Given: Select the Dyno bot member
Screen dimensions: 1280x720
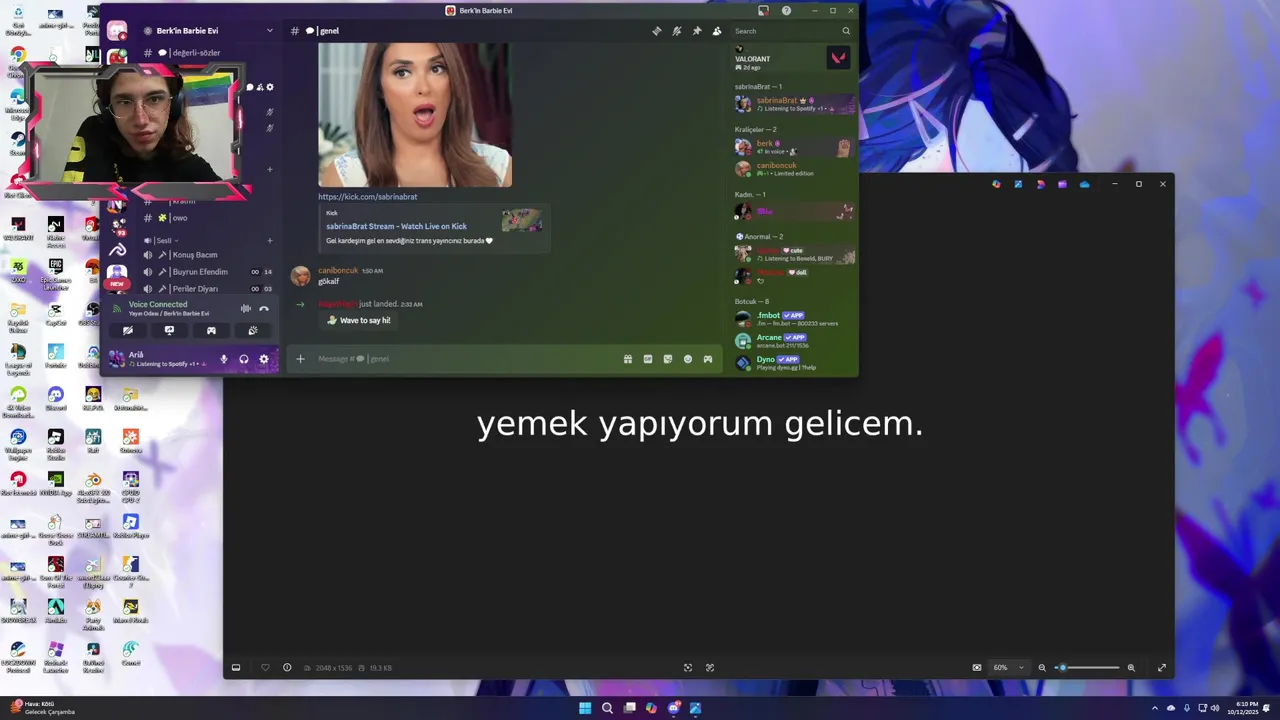Looking at the screenshot, I should 795,363.
